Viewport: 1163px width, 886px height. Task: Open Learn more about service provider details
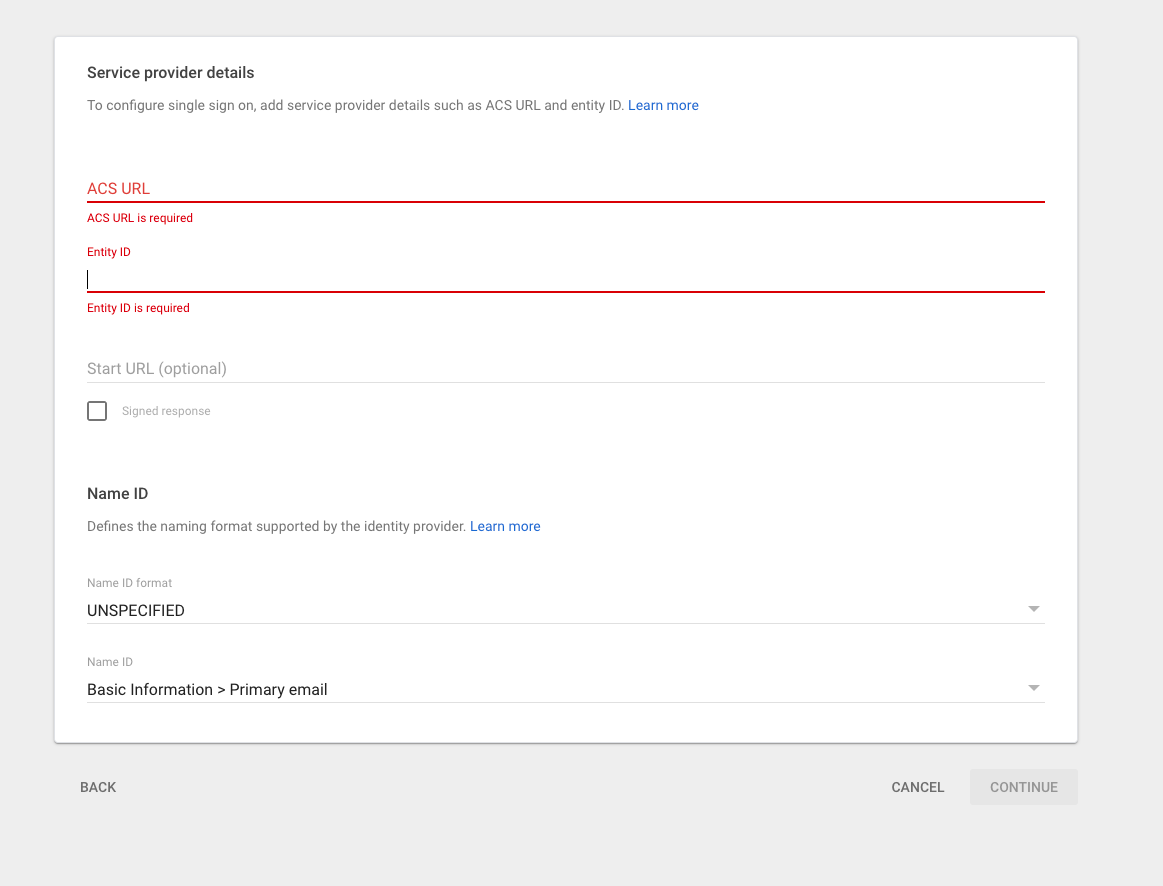point(663,104)
